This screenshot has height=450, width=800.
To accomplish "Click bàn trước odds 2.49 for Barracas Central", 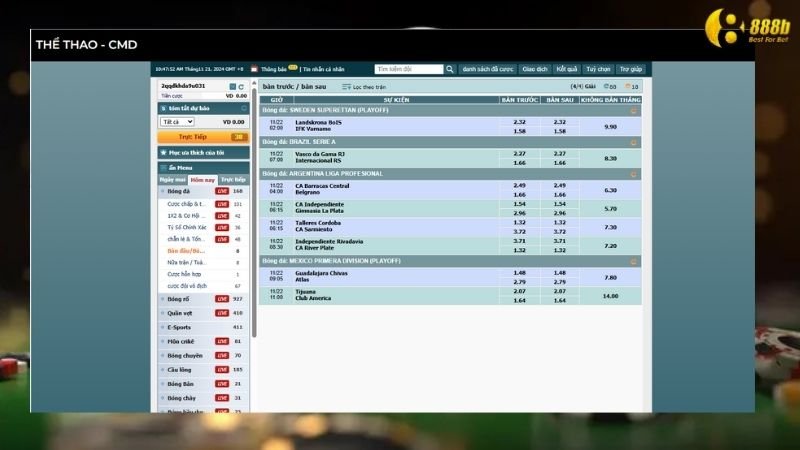I will pos(519,185).
